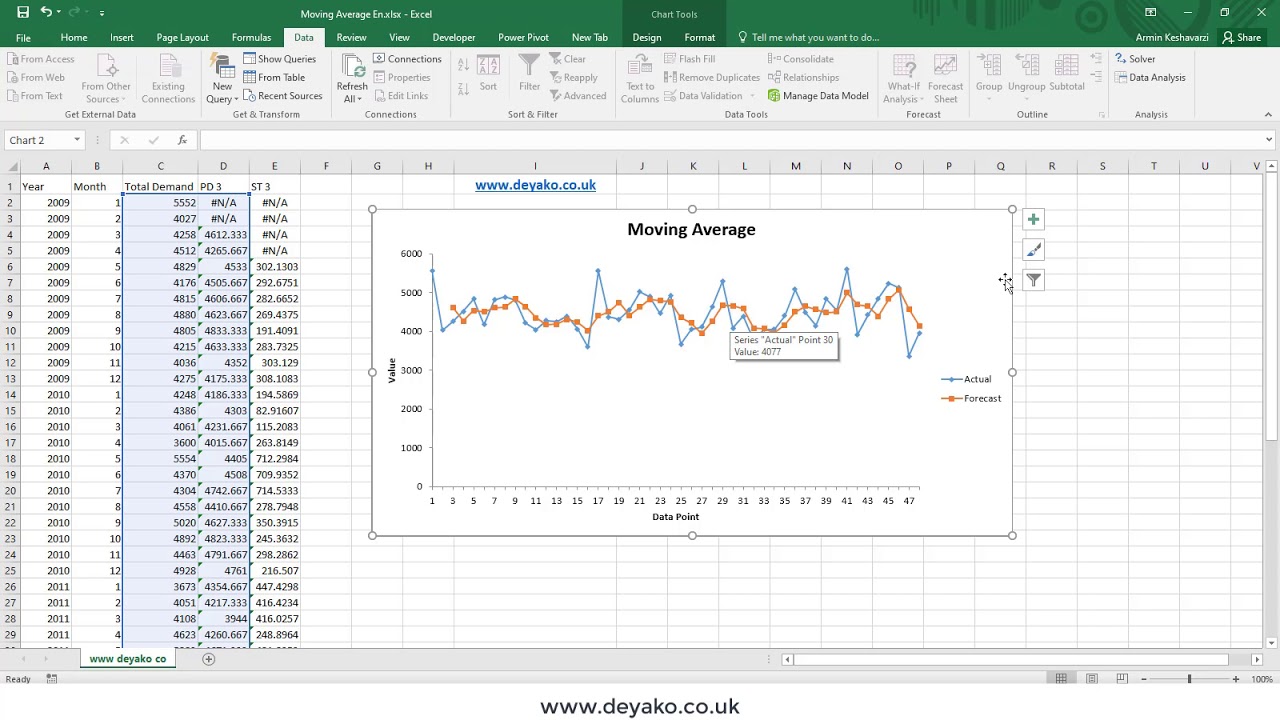The image size is (1280, 720).
Task: Click Sort Z to A icon
Action: point(463,87)
